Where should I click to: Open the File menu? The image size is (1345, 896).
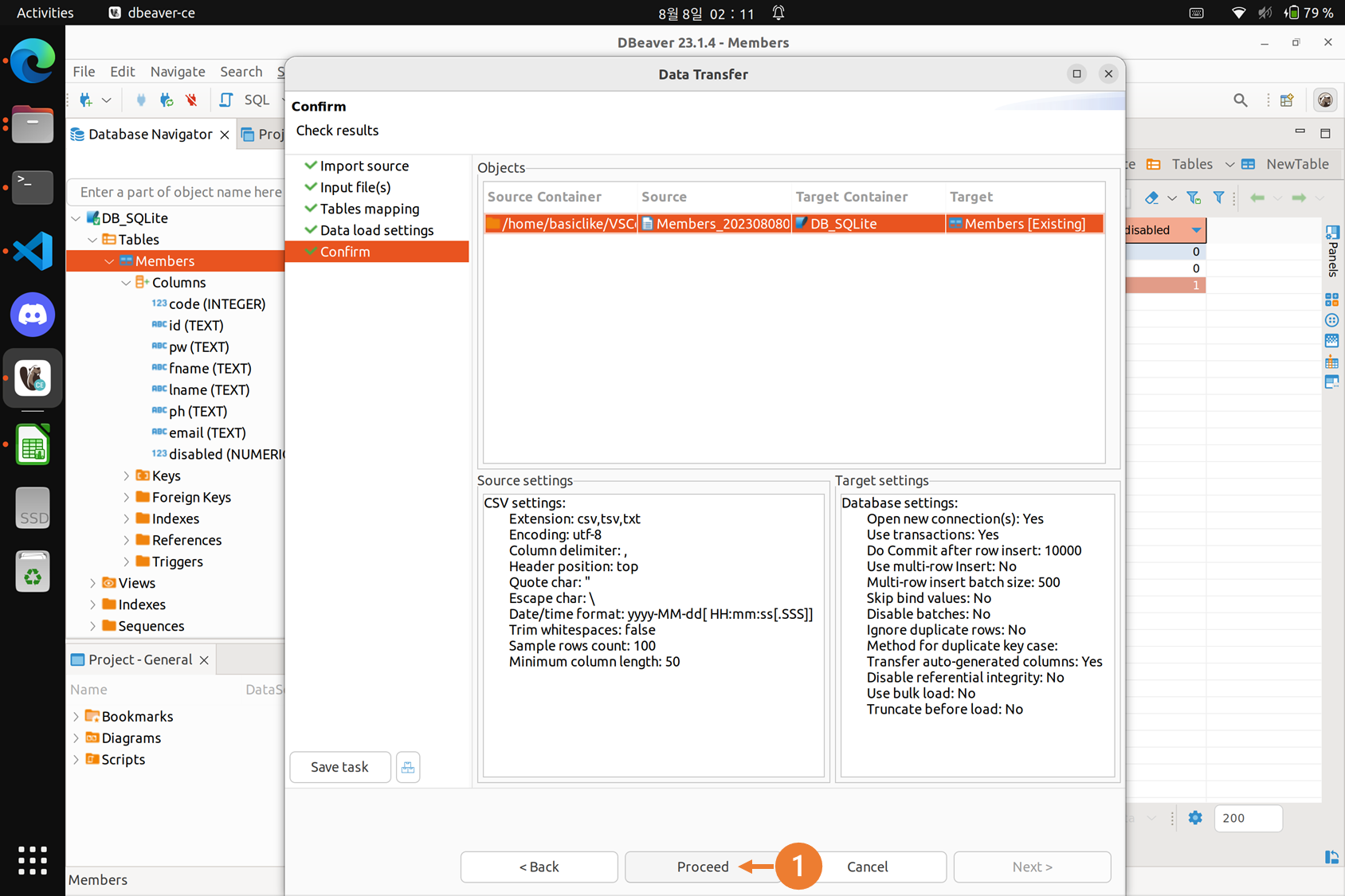coord(84,72)
